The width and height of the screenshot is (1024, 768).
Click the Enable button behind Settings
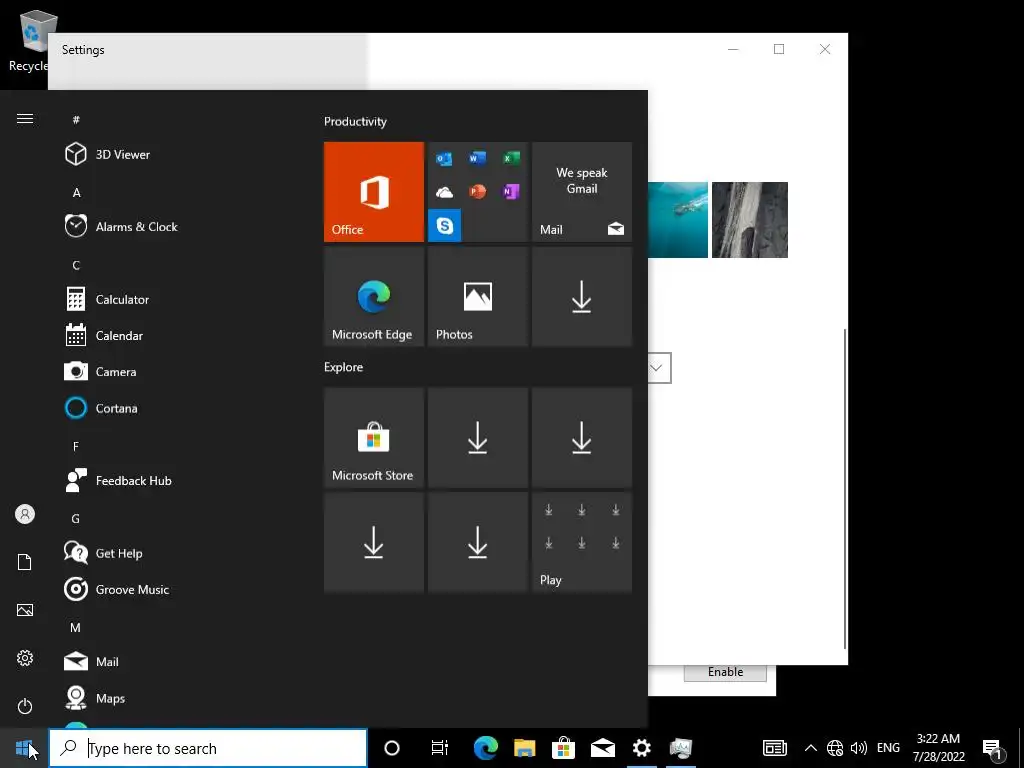tap(725, 672)
